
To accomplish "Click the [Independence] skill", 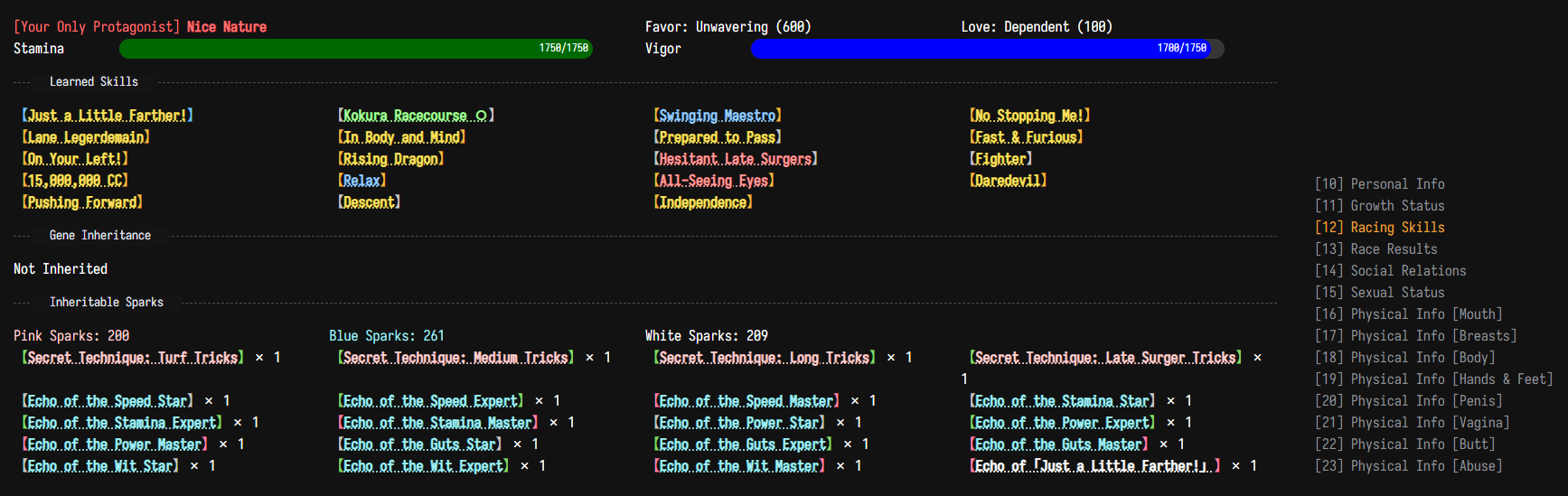I will click(703, 202).
